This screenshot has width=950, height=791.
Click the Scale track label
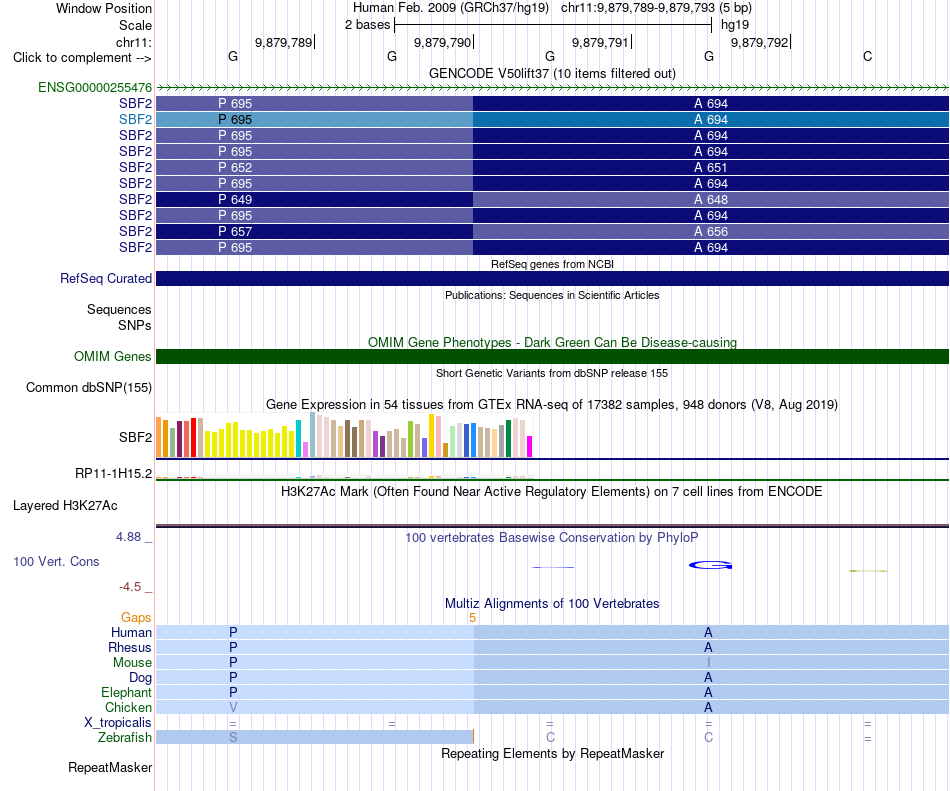pyautogui.click(x=135, y=25)
